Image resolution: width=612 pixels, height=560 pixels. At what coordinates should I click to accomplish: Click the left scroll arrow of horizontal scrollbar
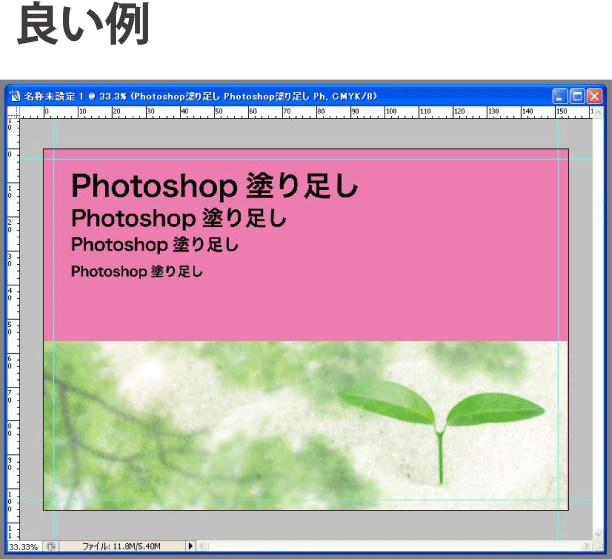203,546
